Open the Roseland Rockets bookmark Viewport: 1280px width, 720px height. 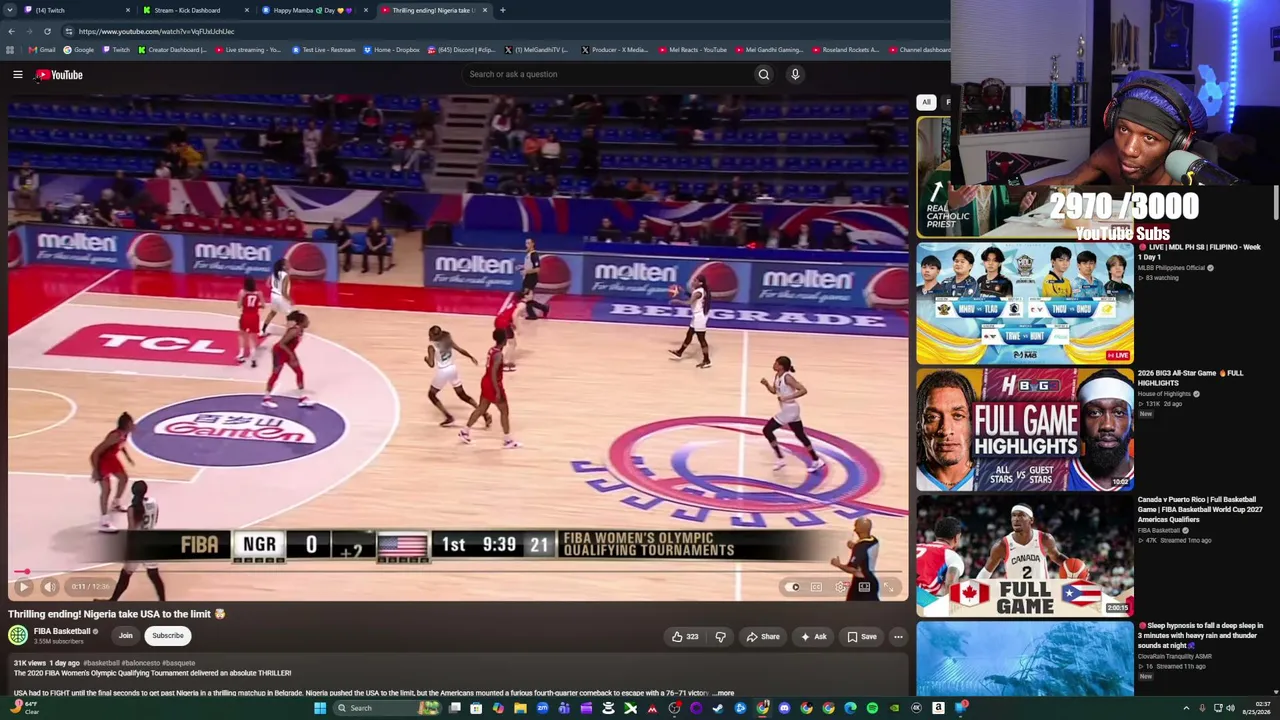[845, 50]
